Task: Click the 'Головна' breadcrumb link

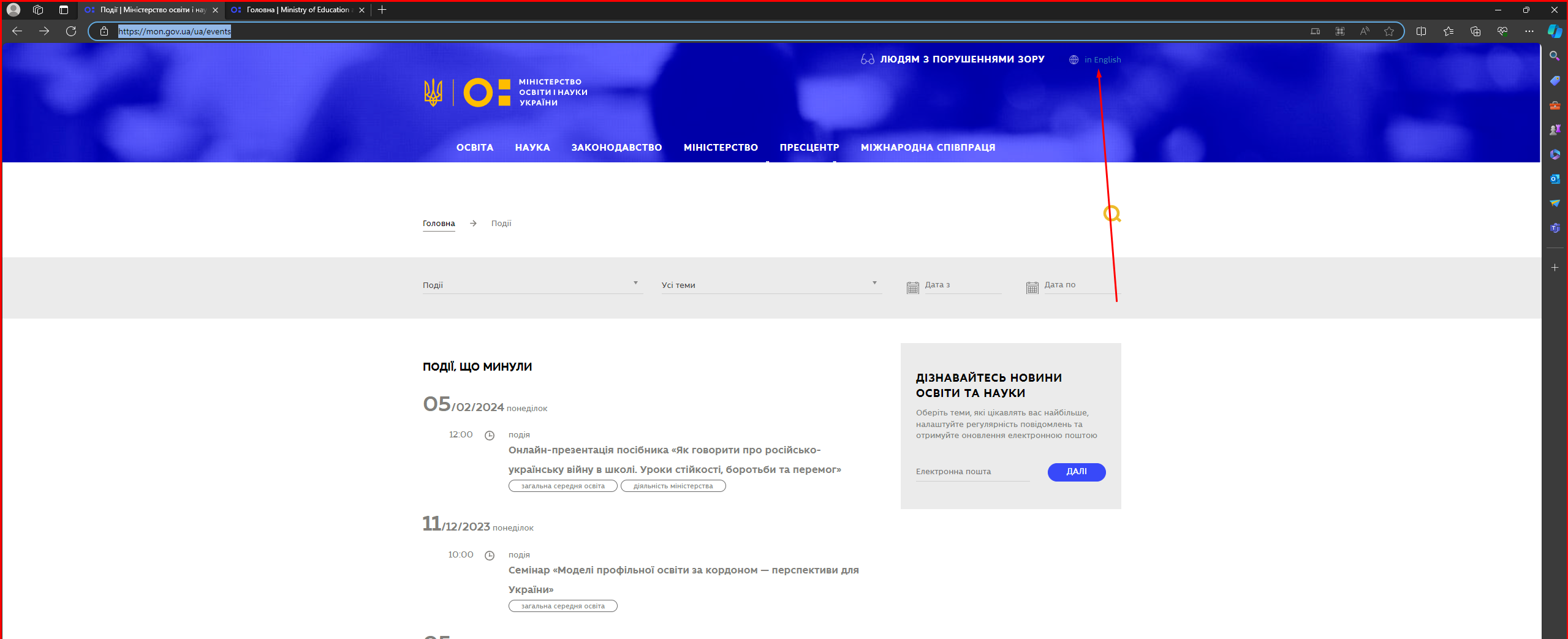Action: tap(439, 224)
